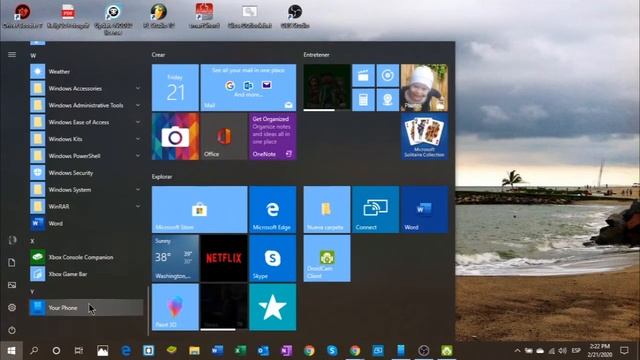Show hidden system tray icons
This screenshot has height=360, width=640.
(x=517, y=351)
